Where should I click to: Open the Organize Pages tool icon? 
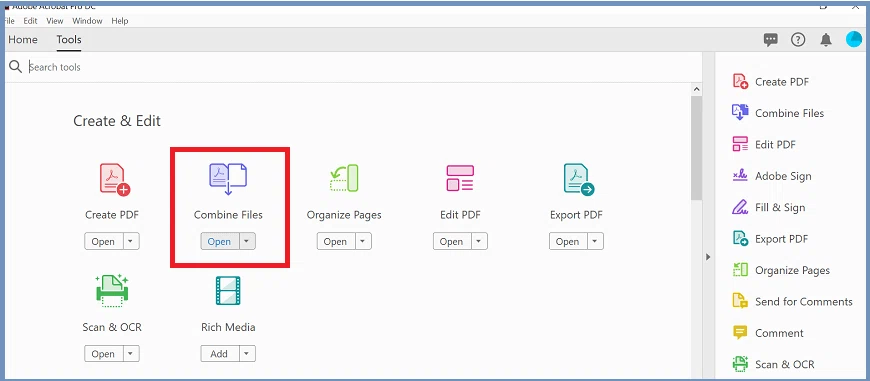[344, 179]
